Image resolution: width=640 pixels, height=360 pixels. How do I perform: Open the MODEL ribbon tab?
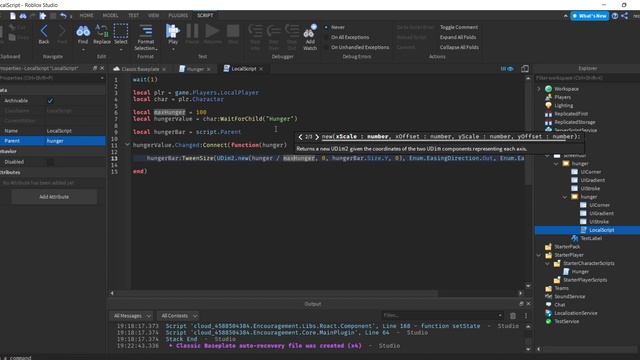coord(110,15)
